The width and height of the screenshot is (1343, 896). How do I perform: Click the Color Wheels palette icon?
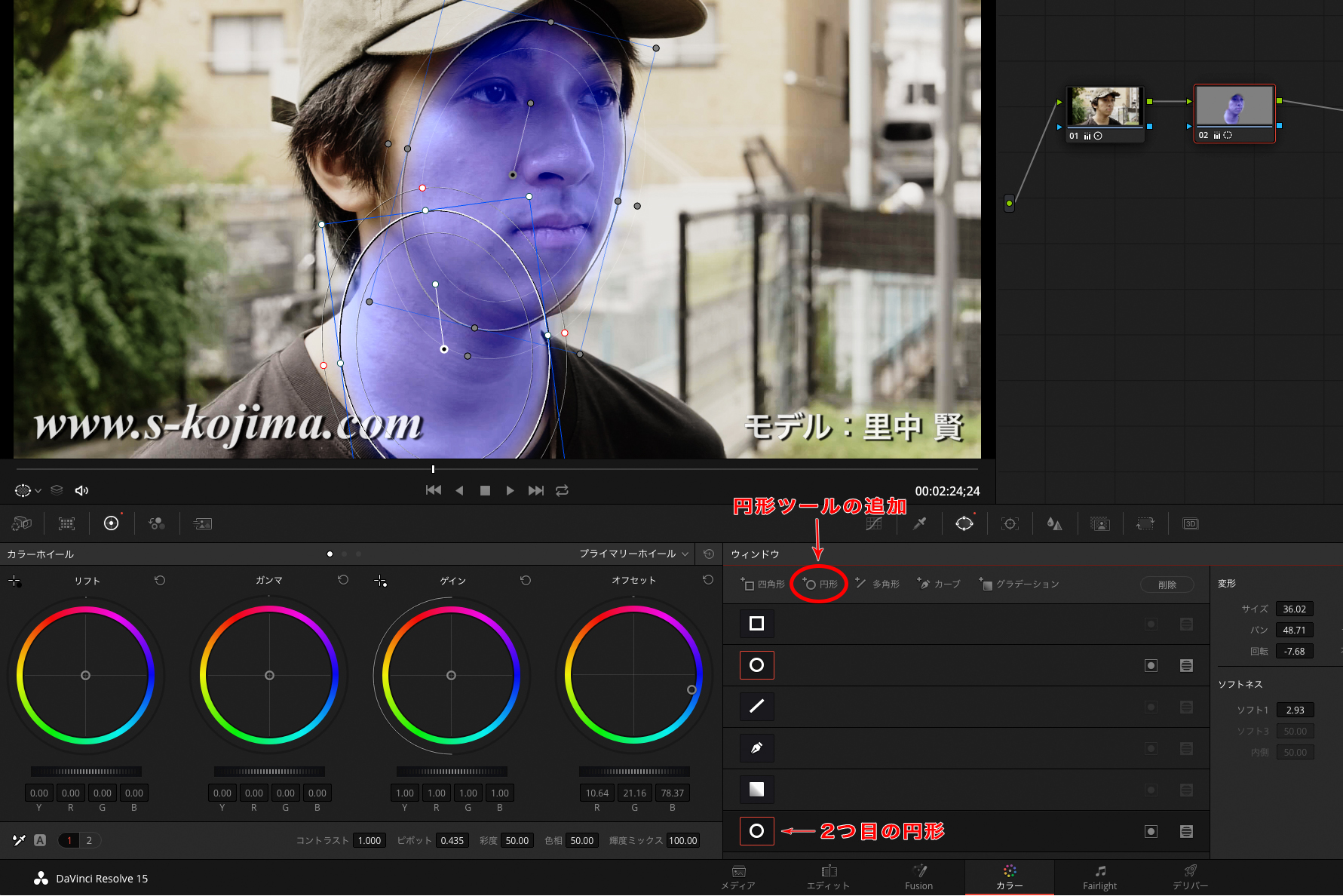(112, 523)
